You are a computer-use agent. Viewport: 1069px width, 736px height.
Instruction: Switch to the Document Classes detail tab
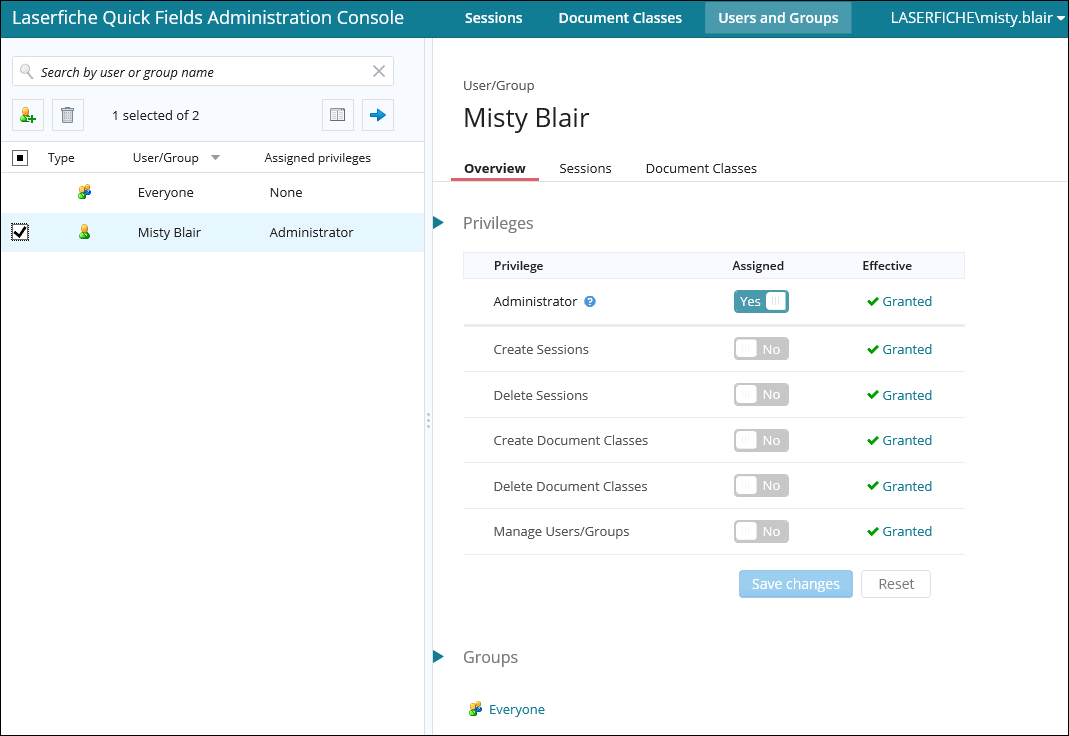pos(701,168)
